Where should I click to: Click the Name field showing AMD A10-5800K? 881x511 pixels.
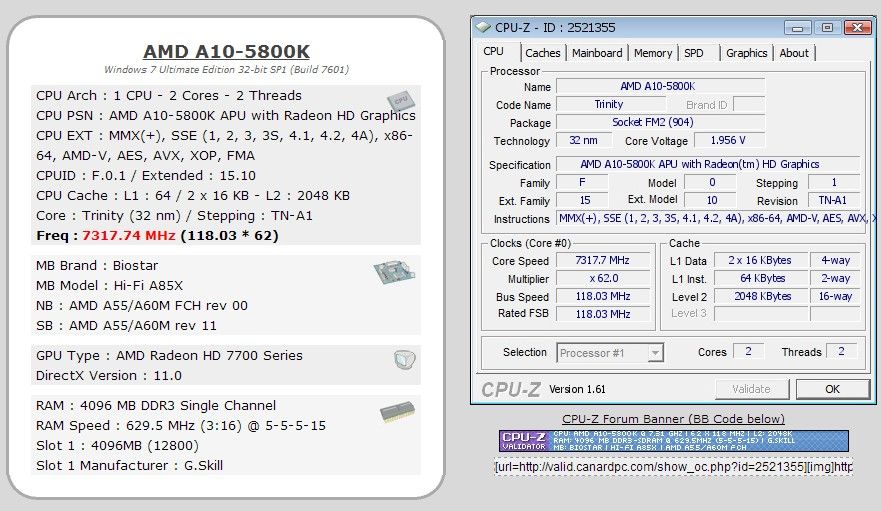(x=660, y=86)
